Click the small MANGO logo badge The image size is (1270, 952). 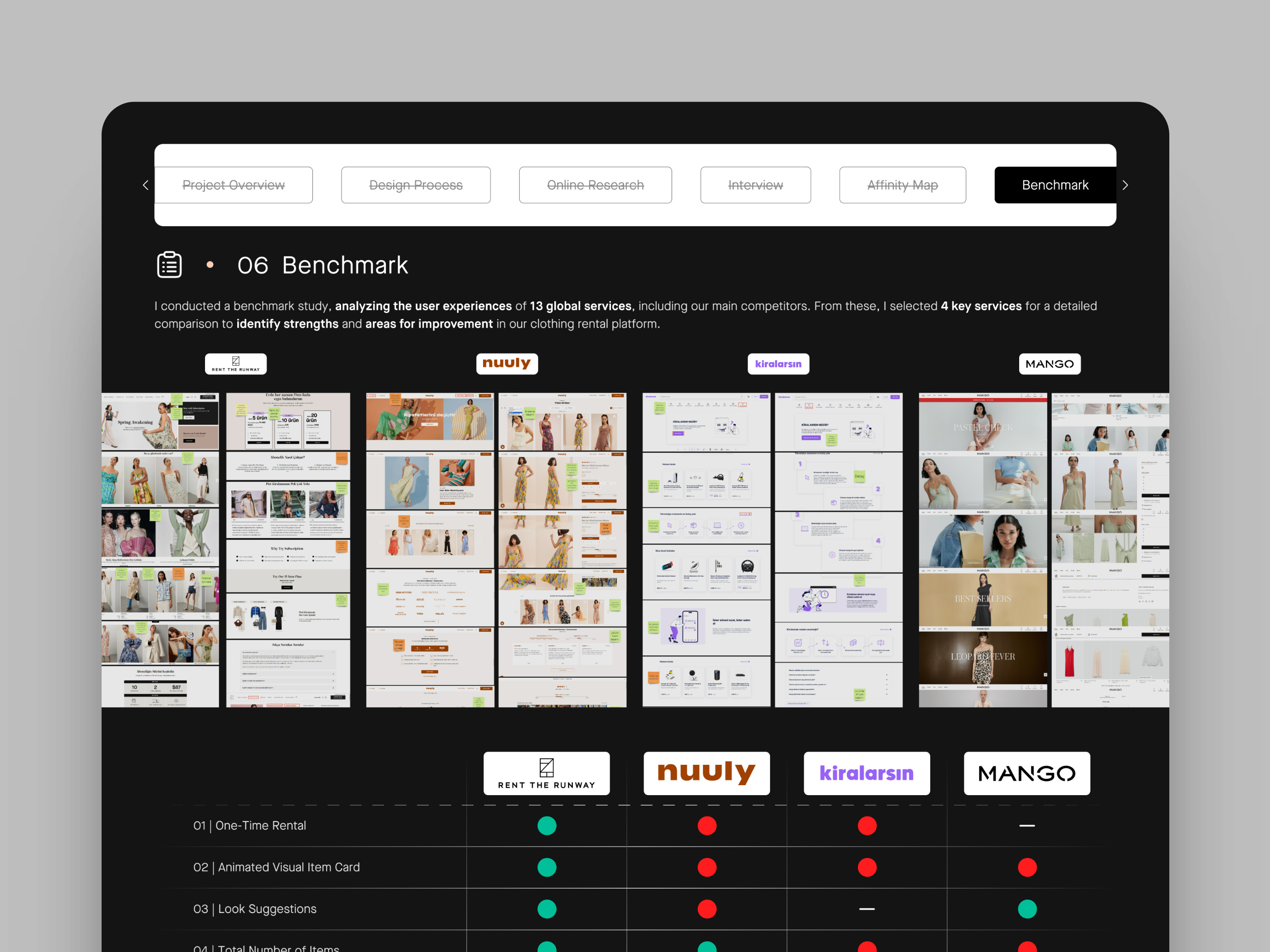pyautogui.click(x=1050, y=364)
